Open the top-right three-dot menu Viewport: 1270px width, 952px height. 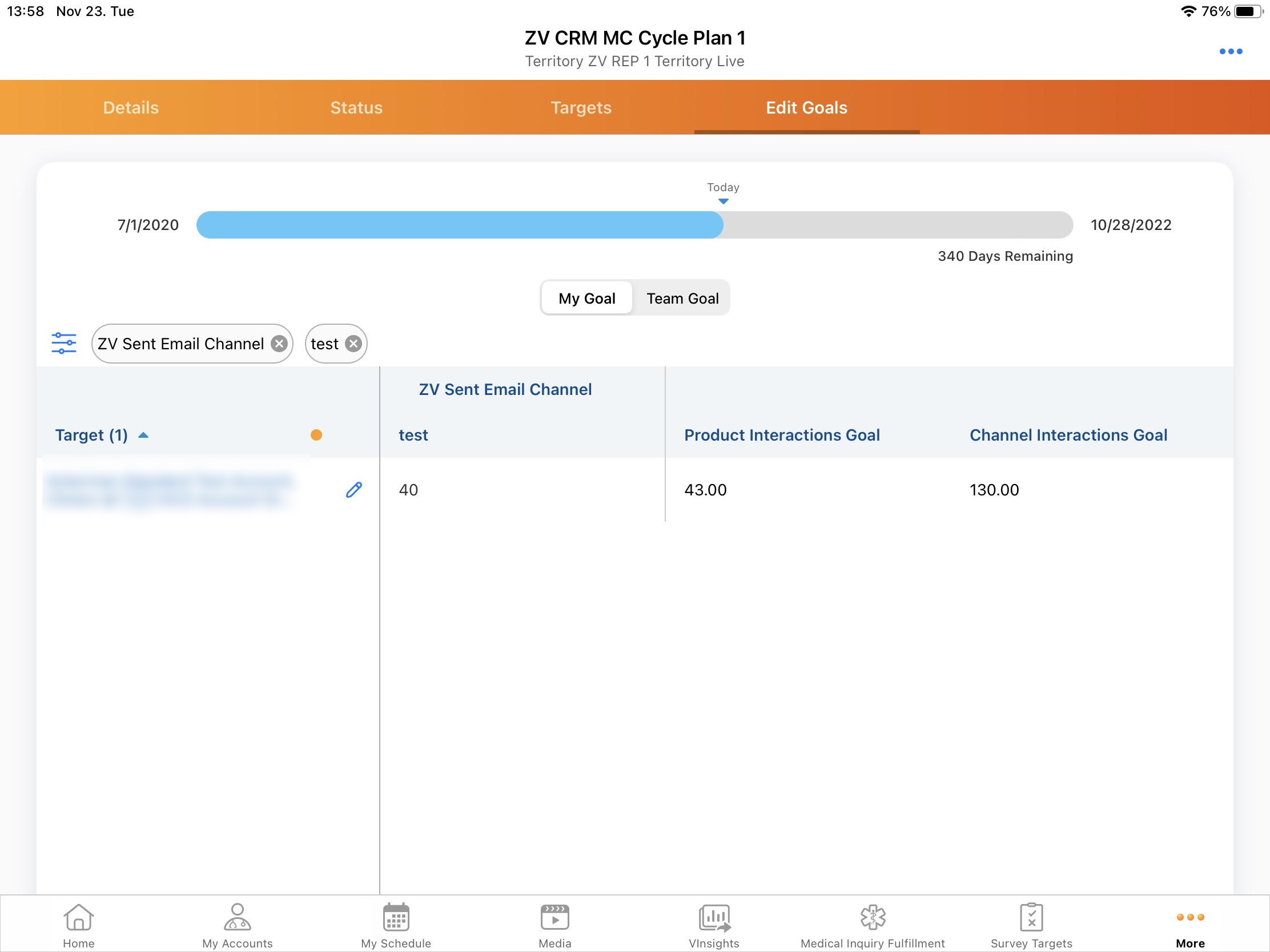pyautogui.click(x=1231, y=51)
